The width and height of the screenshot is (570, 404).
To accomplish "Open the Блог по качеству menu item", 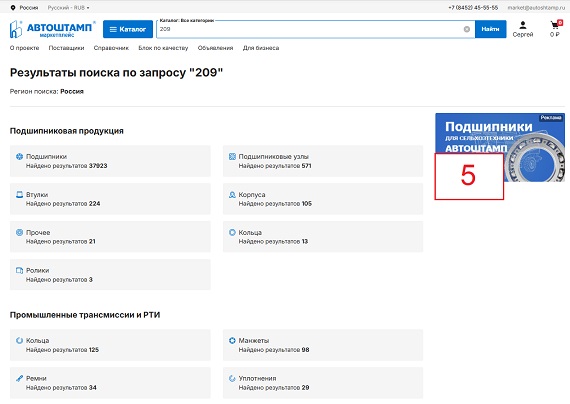I will pos(163,48).
